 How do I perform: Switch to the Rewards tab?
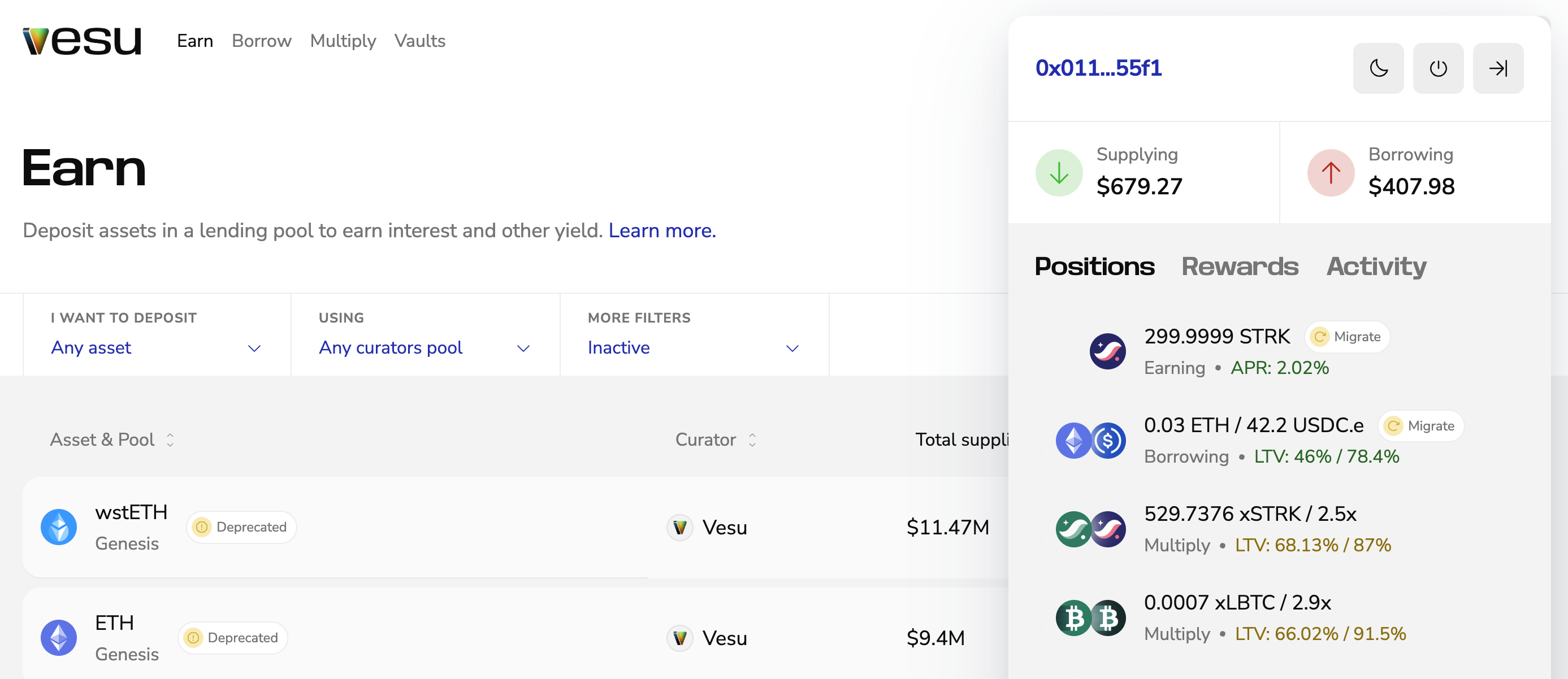[x=1240, y=267]
